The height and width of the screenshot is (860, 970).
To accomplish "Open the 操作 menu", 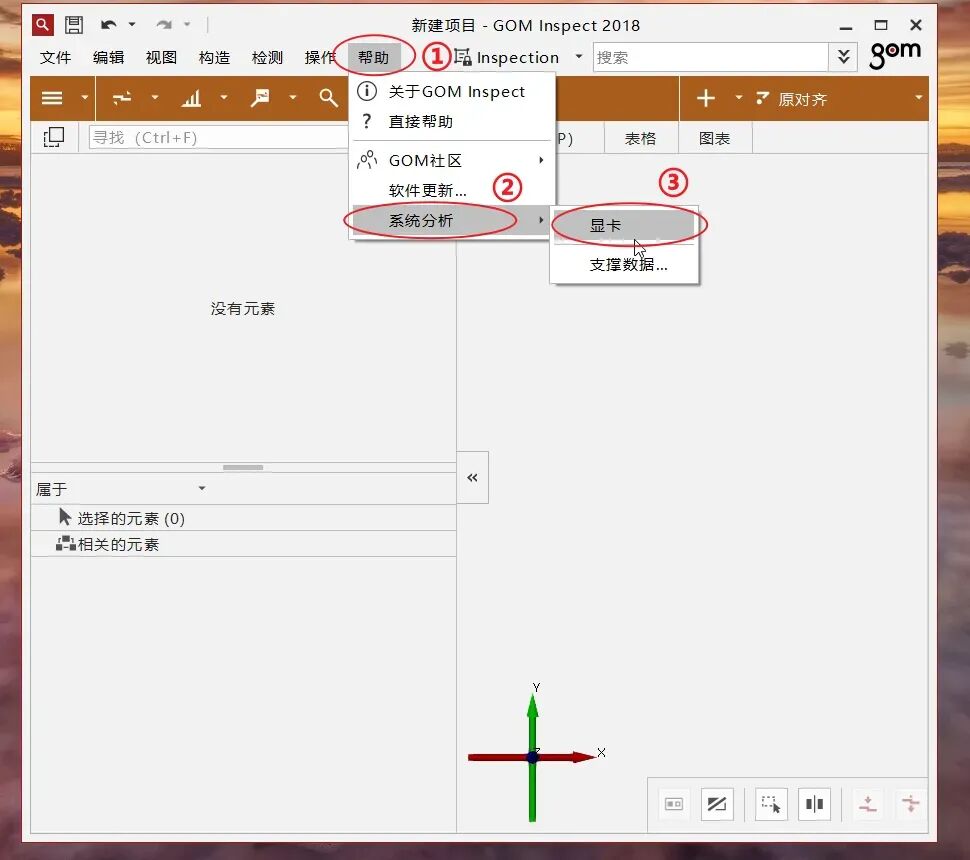I will pos(320,58).
